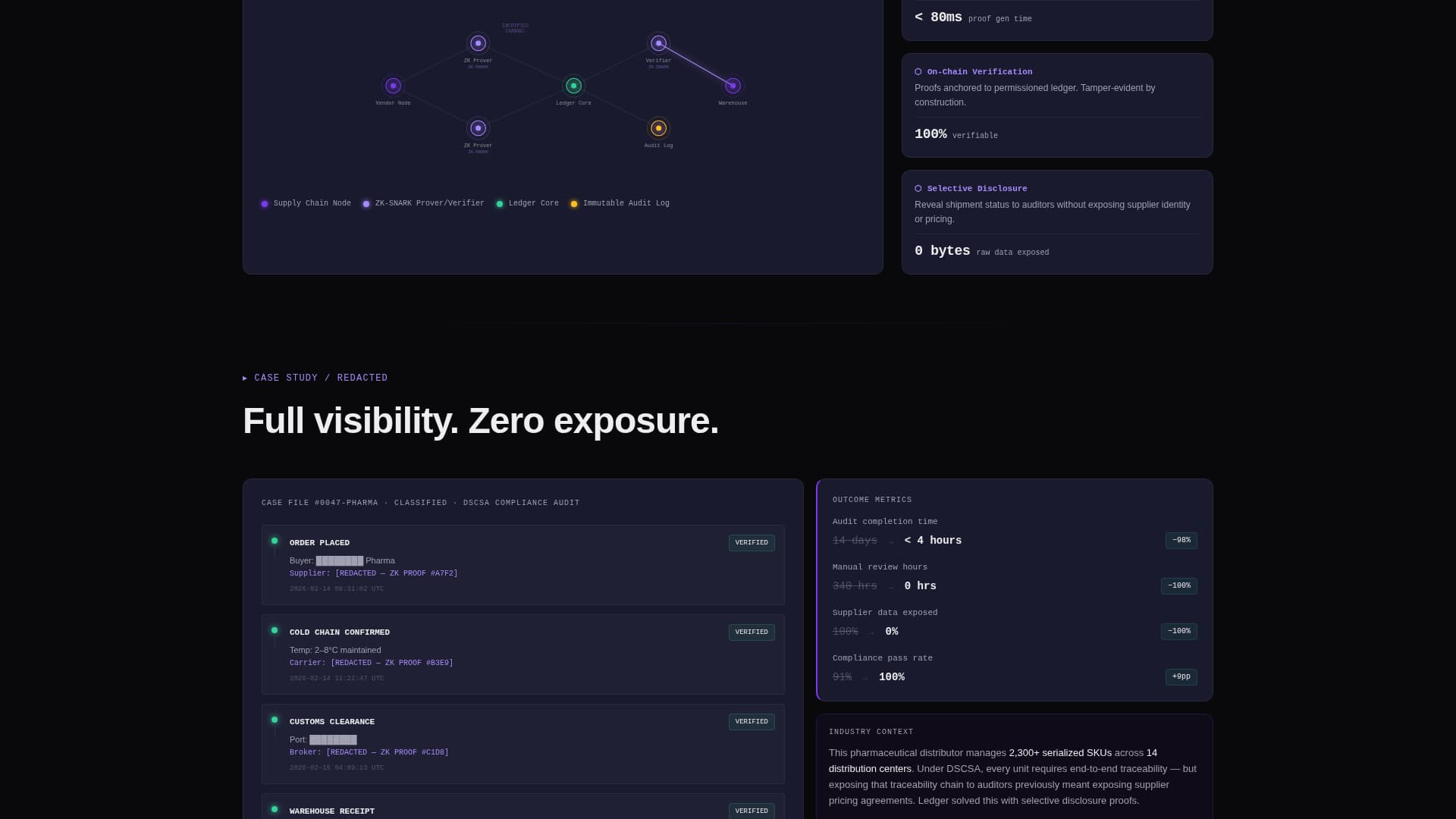Click the −100% badge for manual review hours
This screenshot has height=819, width=1456.
[x=1179, y=586]
